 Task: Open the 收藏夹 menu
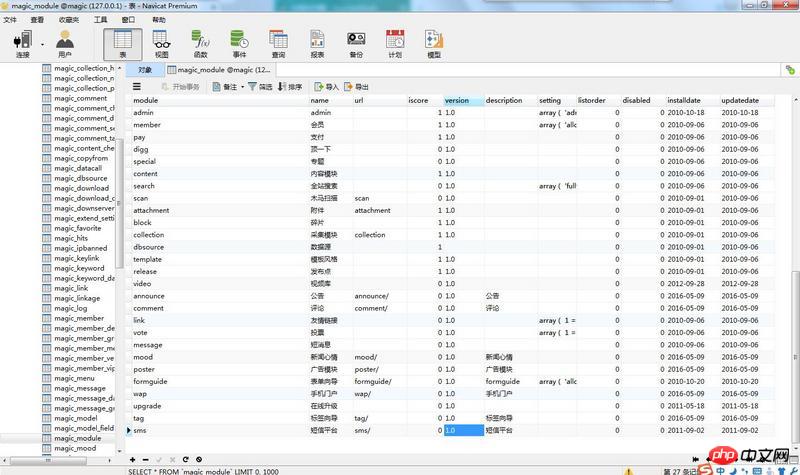69,20
